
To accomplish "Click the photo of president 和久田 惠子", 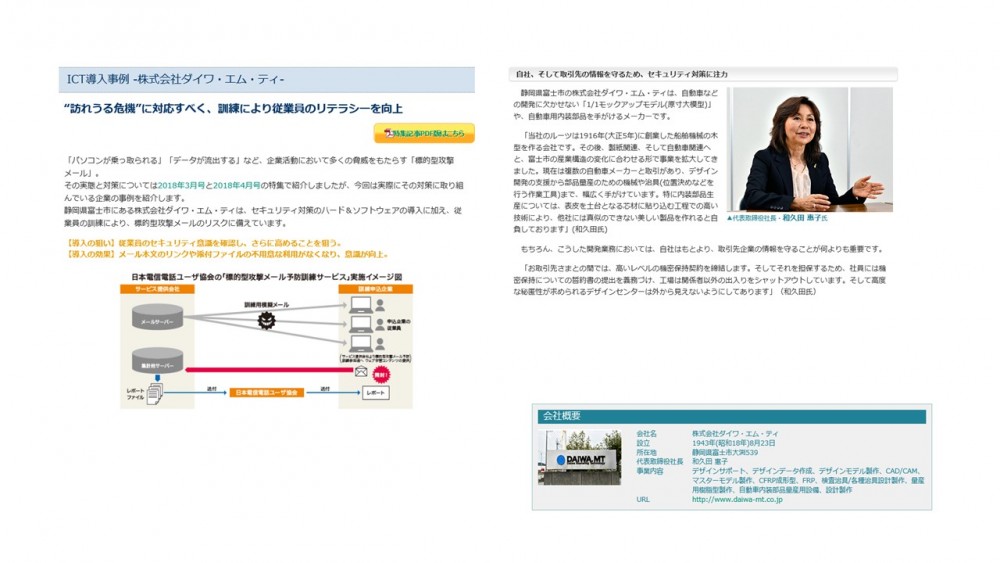I will tap(810, 149).
